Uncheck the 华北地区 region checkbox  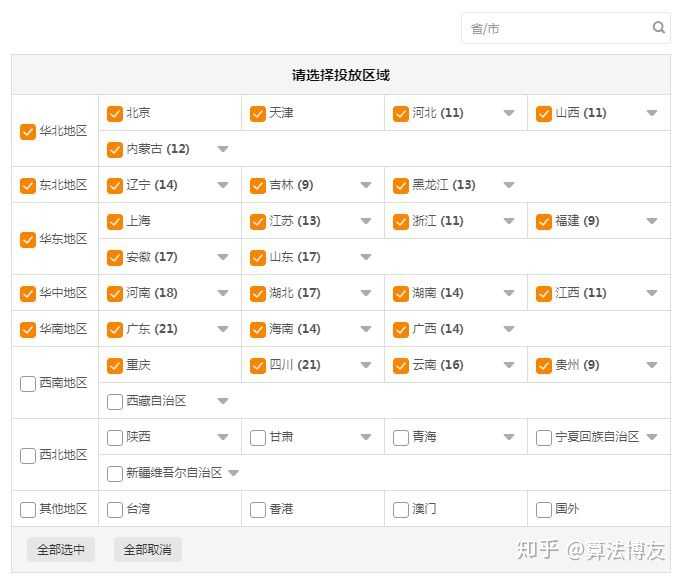click(28, 131)
